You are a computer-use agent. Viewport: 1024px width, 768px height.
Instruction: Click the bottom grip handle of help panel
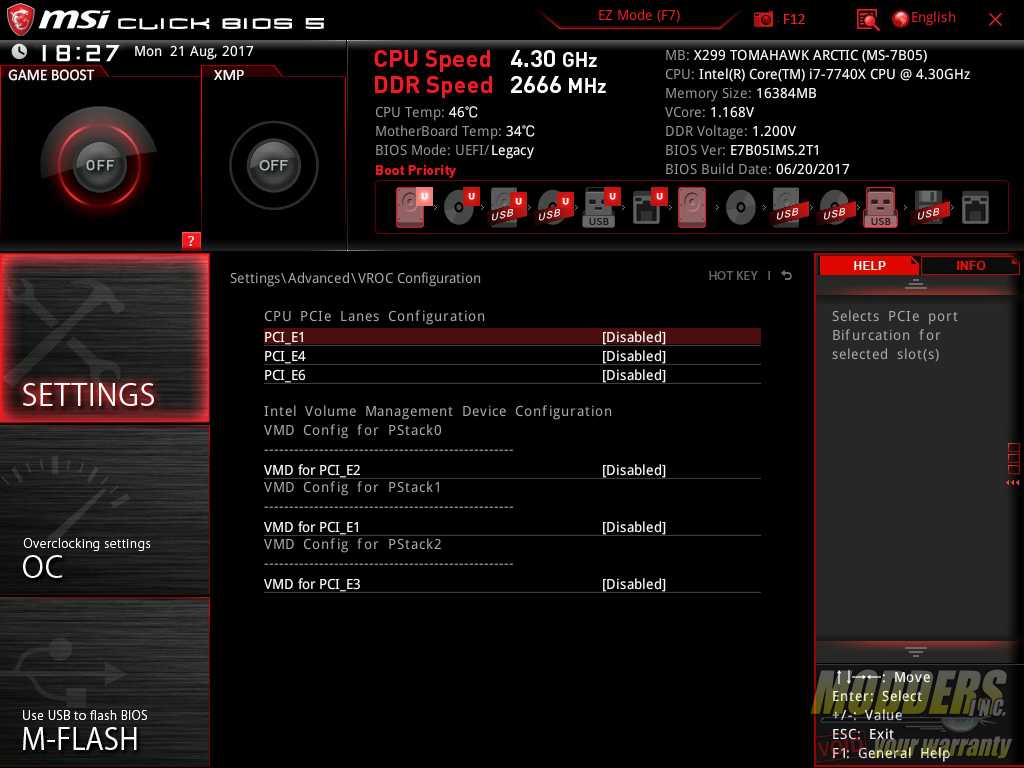(x=916, y=651)
